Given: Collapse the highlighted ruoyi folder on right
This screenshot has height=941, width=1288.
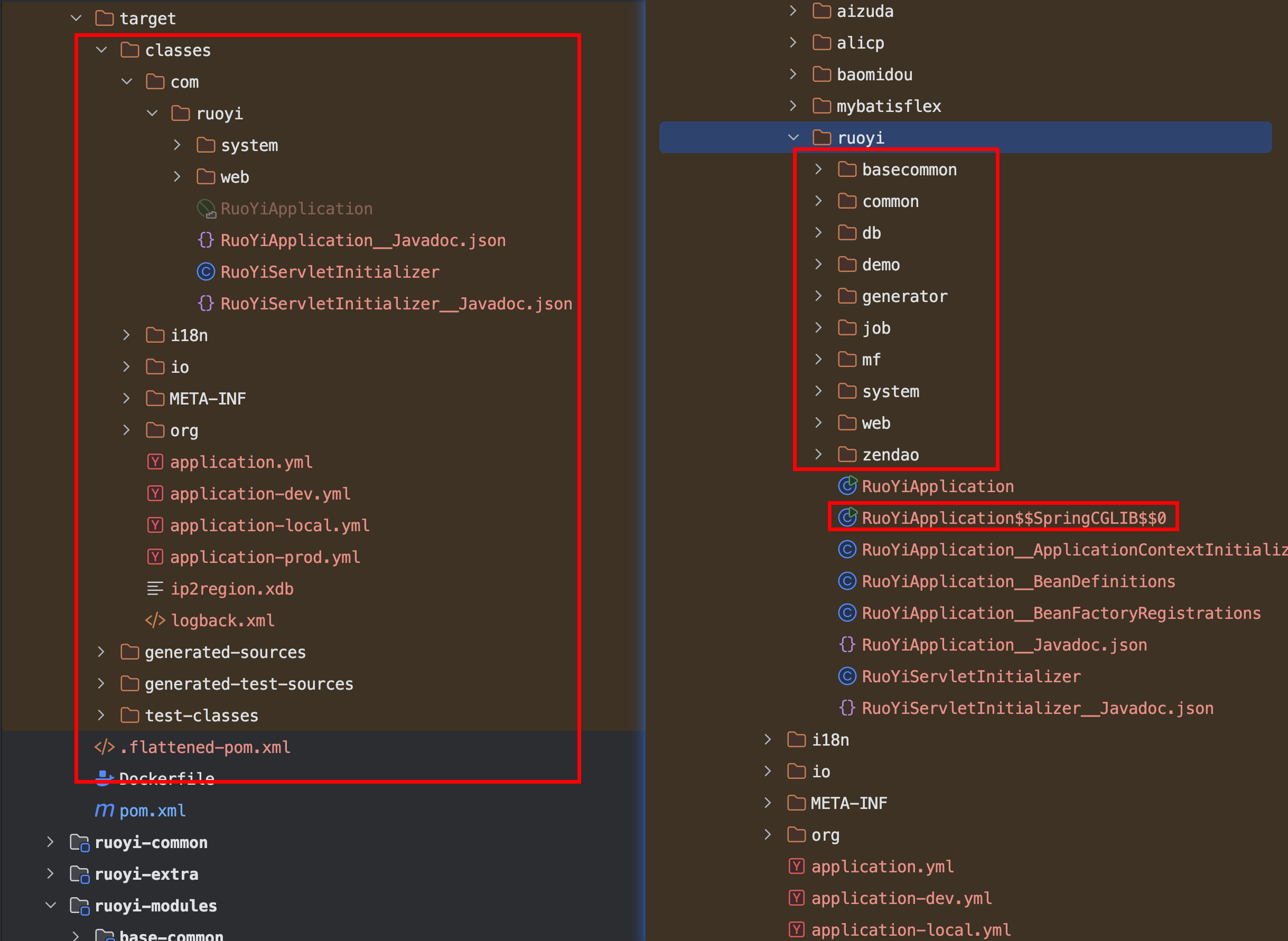Looking at the screenshot, I should coord(794,137).
